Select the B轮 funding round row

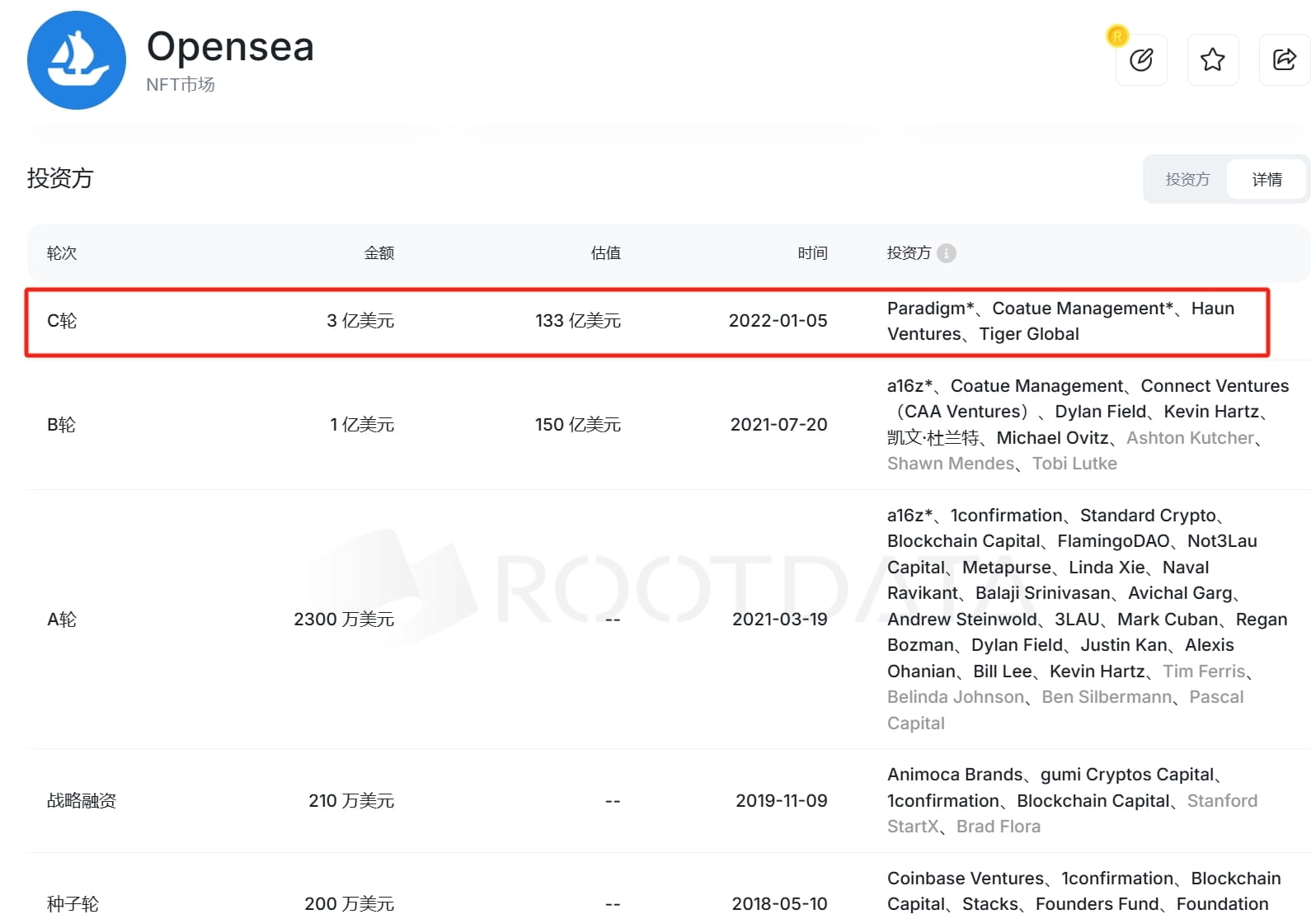point(668,425)
